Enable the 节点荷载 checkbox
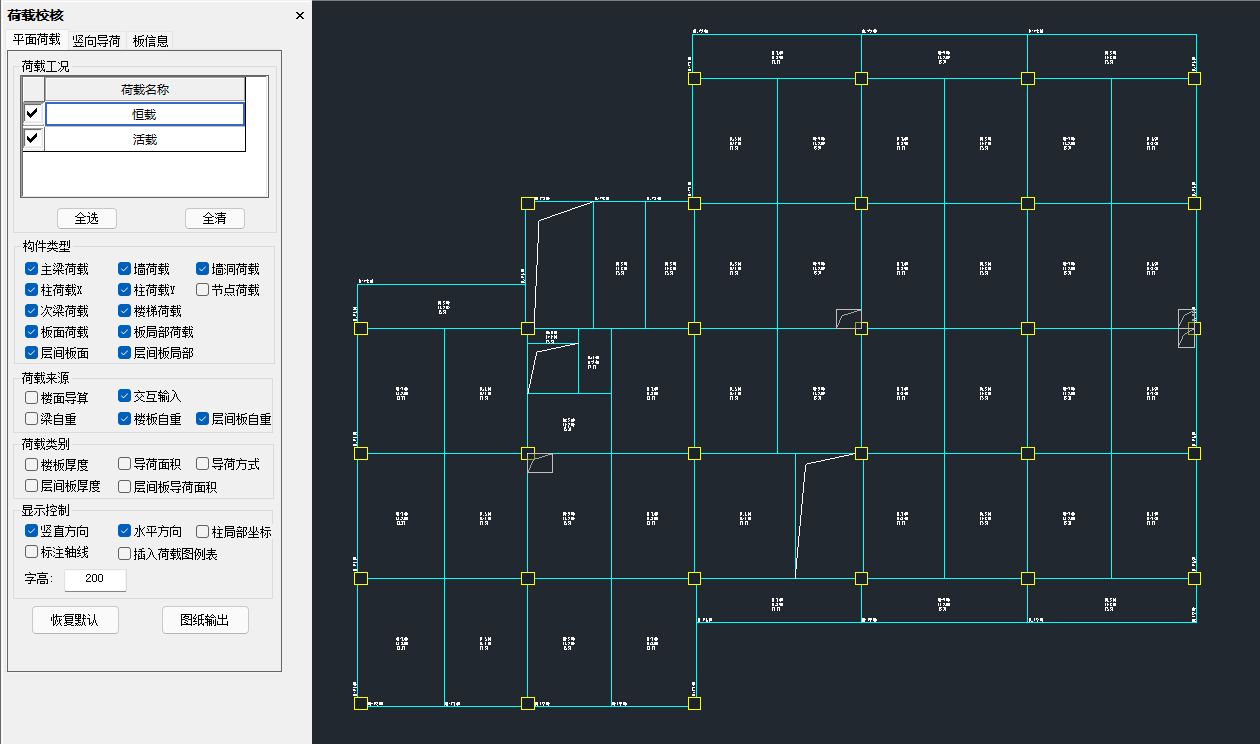The height and width of the screenshot is (744, 1260). coord(203,290)
